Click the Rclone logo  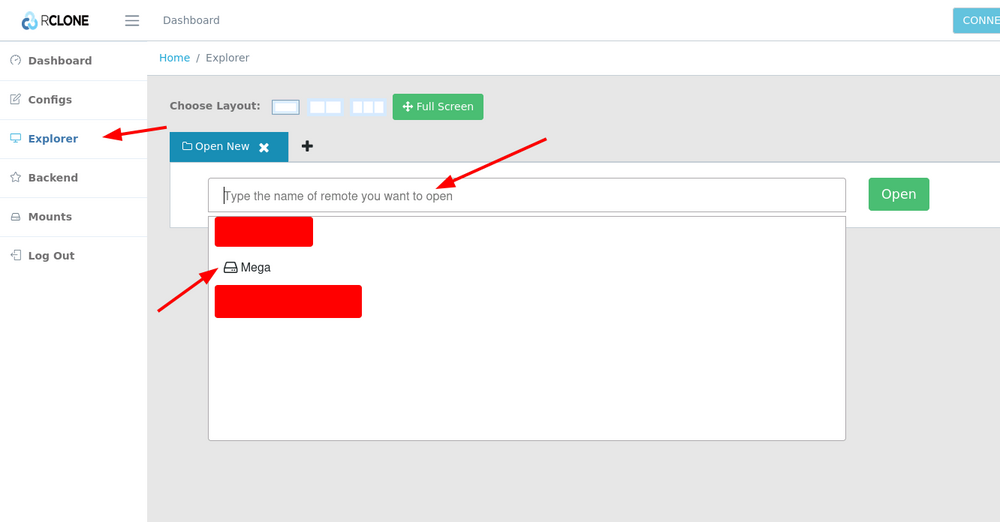pyautogui.click(x=55, y=20)
